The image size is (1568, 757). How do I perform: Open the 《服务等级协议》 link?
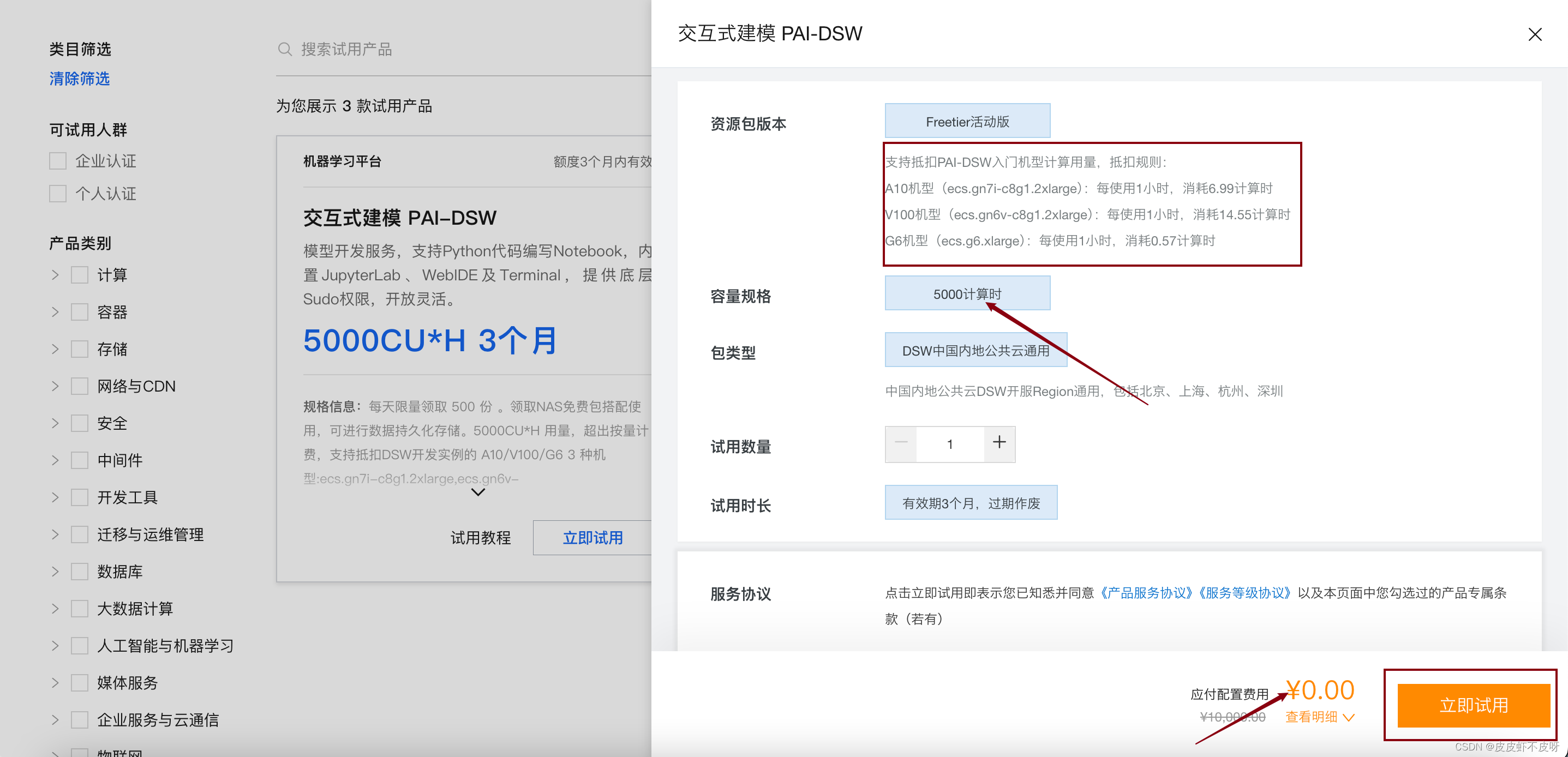coord(1244,593)
